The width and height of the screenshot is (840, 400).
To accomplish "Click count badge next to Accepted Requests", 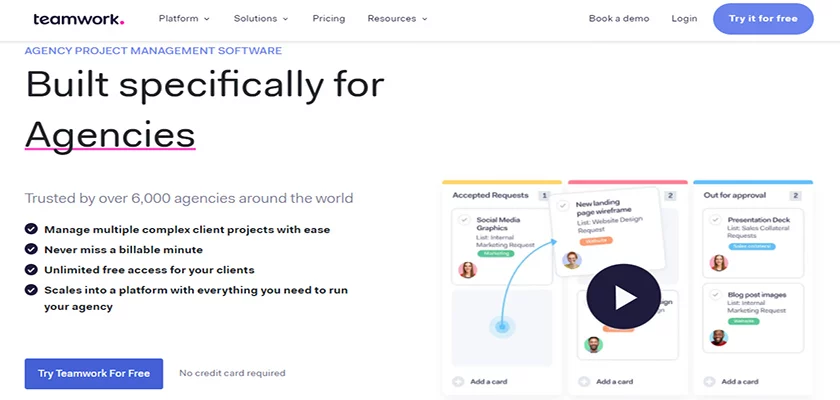I will 544,195.
